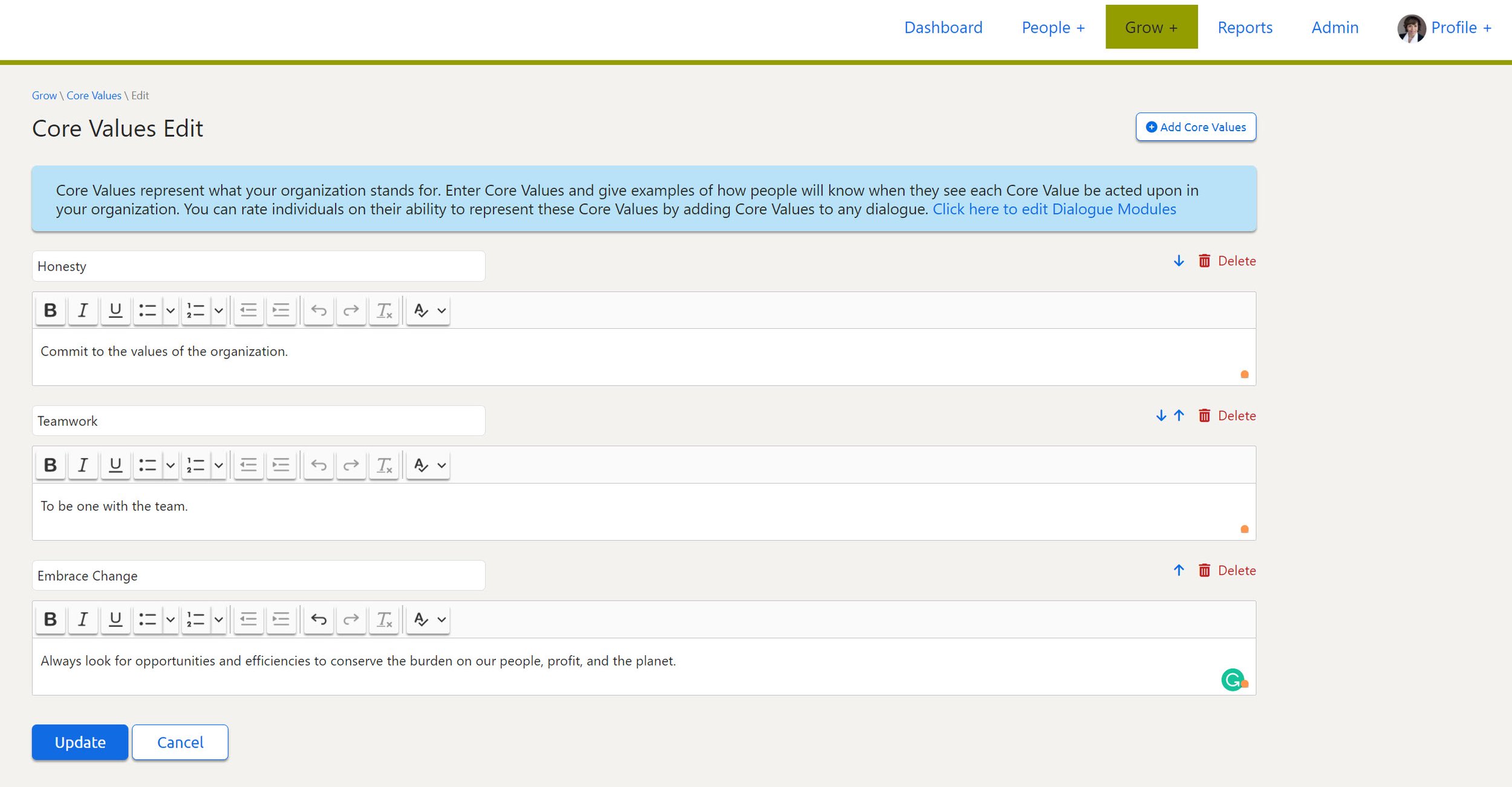Move Embrace Change value up
The image size is (1512, 787).
1179,570
